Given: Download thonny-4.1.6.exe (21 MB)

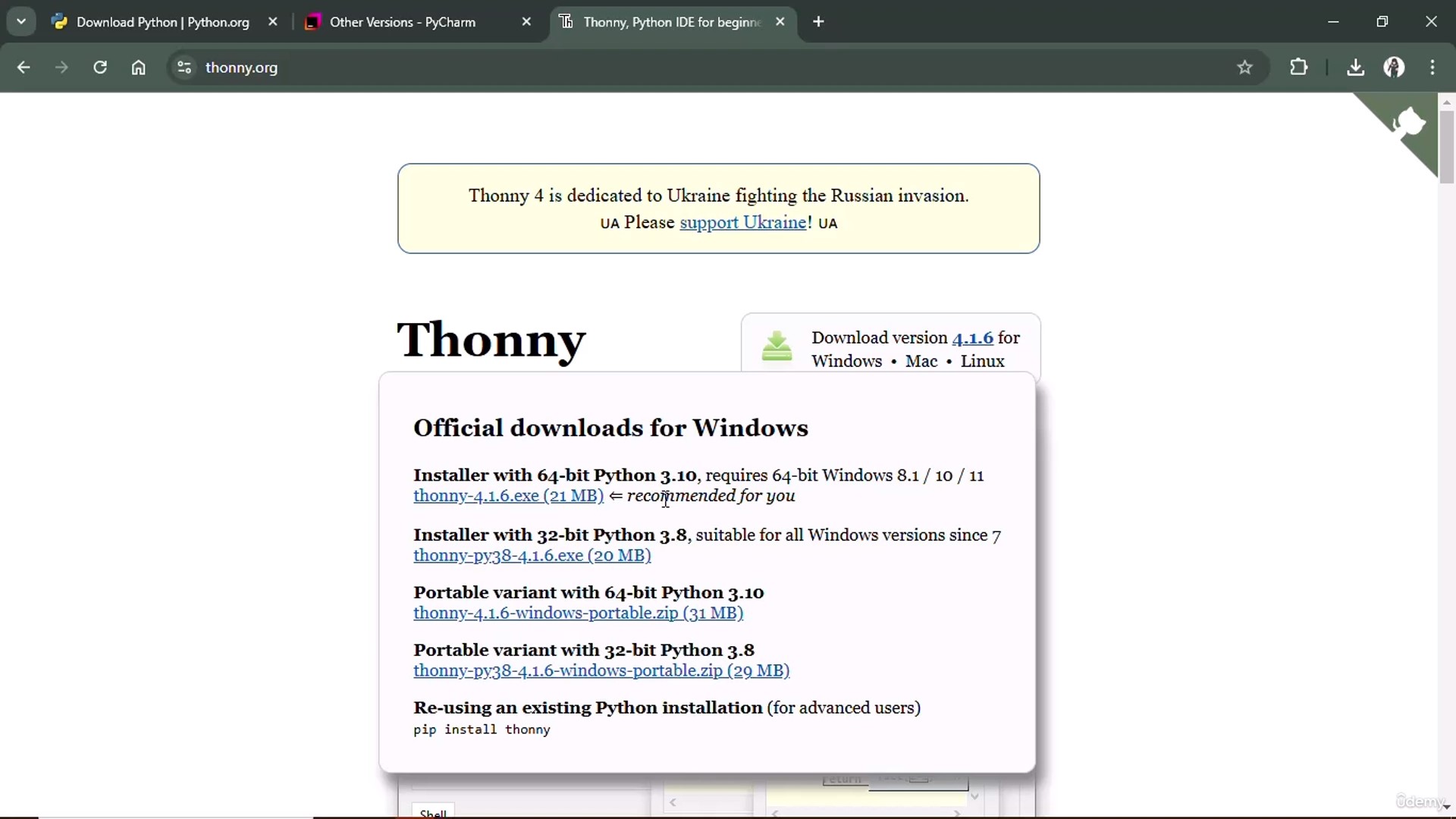Looking at the screenshot, I should point(509,496).
